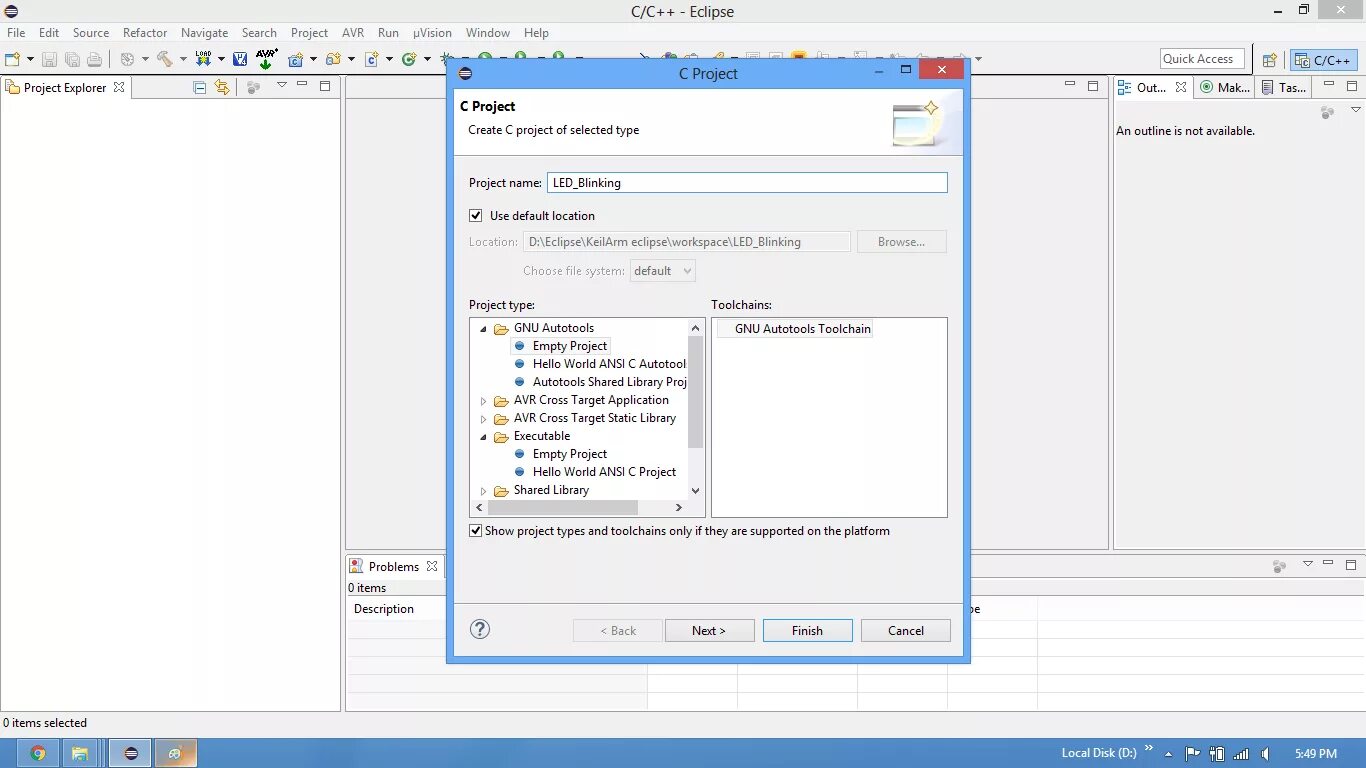Click the New C Source File toolbar icon
Viewport: 1366px width, 768px height.
pyautogui.click(x=372, y=59)
